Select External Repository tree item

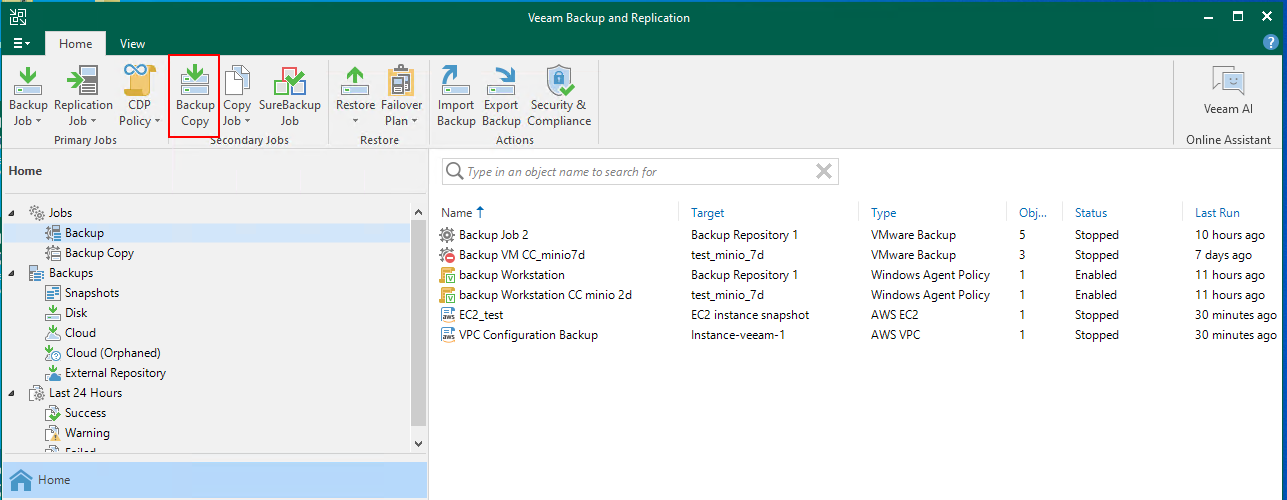[x=115, y=373]
